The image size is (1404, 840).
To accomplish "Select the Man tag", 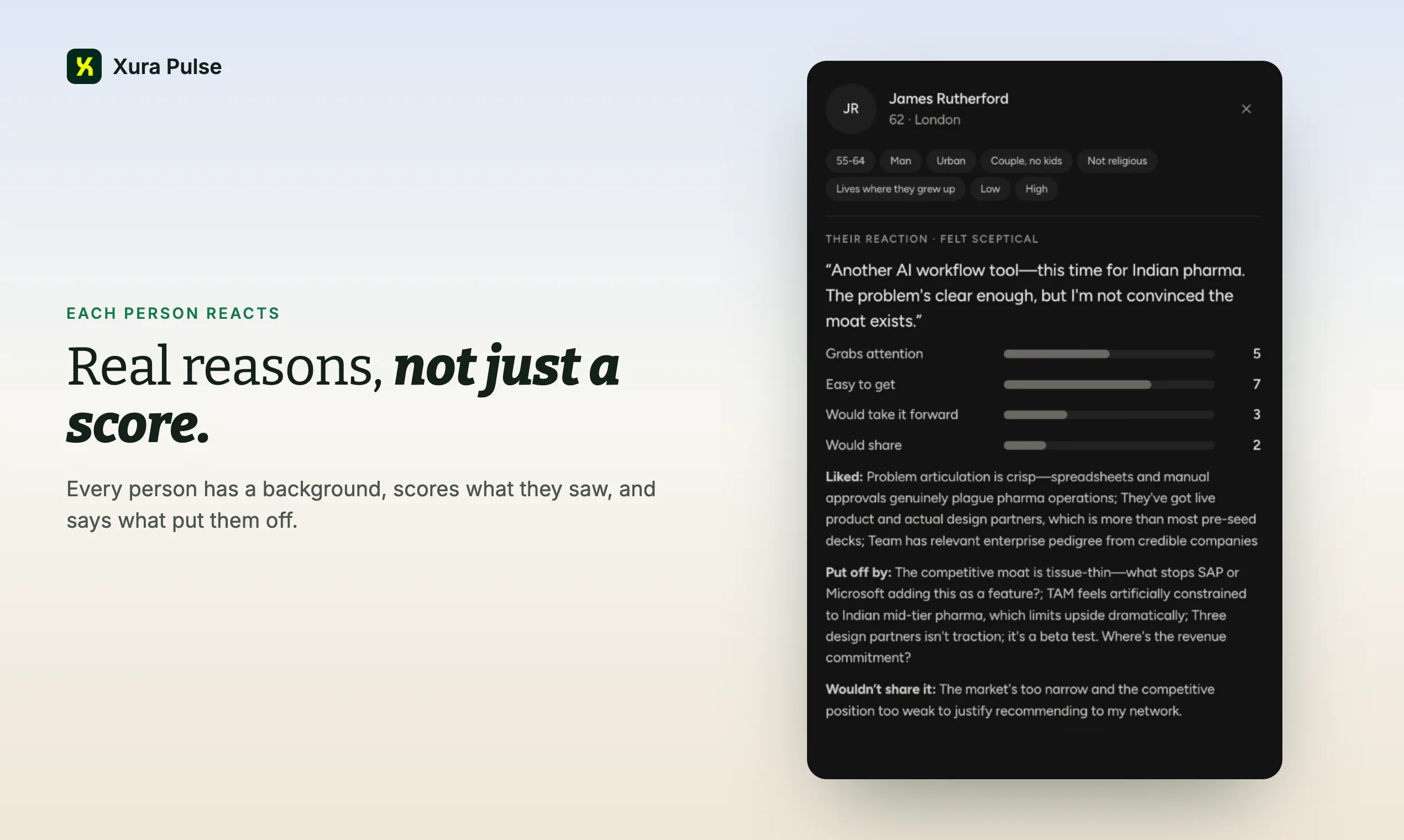I will [900, 161].
